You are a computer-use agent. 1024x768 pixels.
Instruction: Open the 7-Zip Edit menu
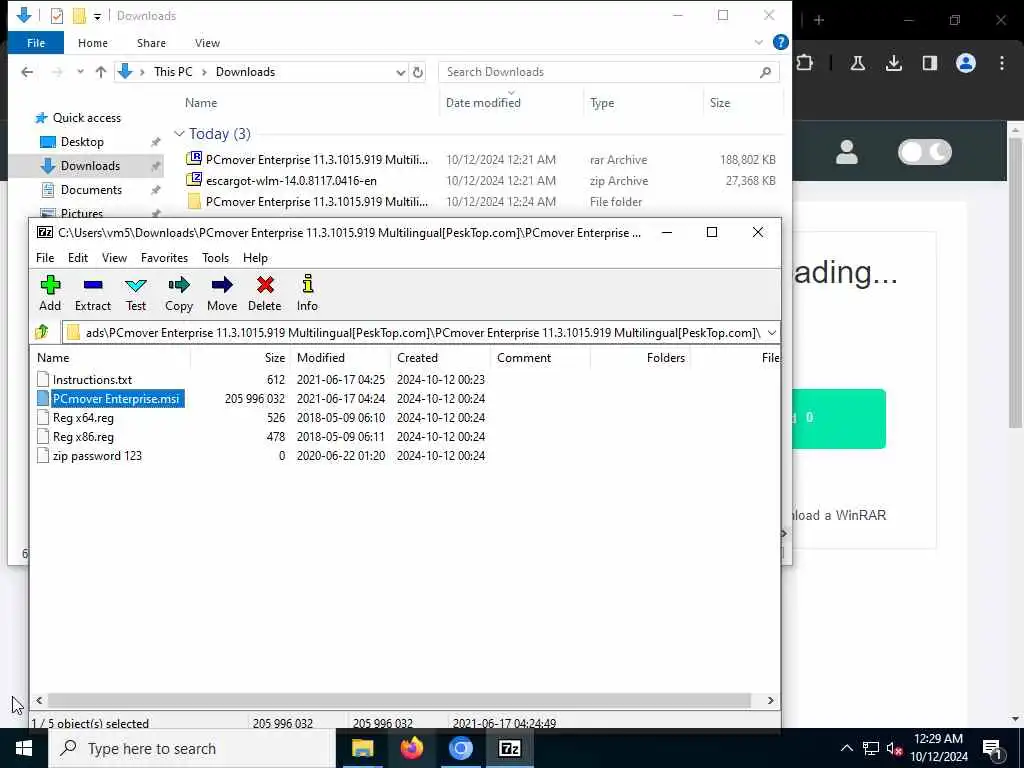click(x=78, y=258)
